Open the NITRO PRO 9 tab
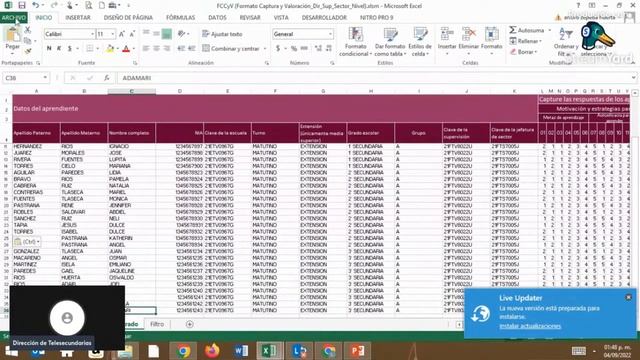 (376, 18)
